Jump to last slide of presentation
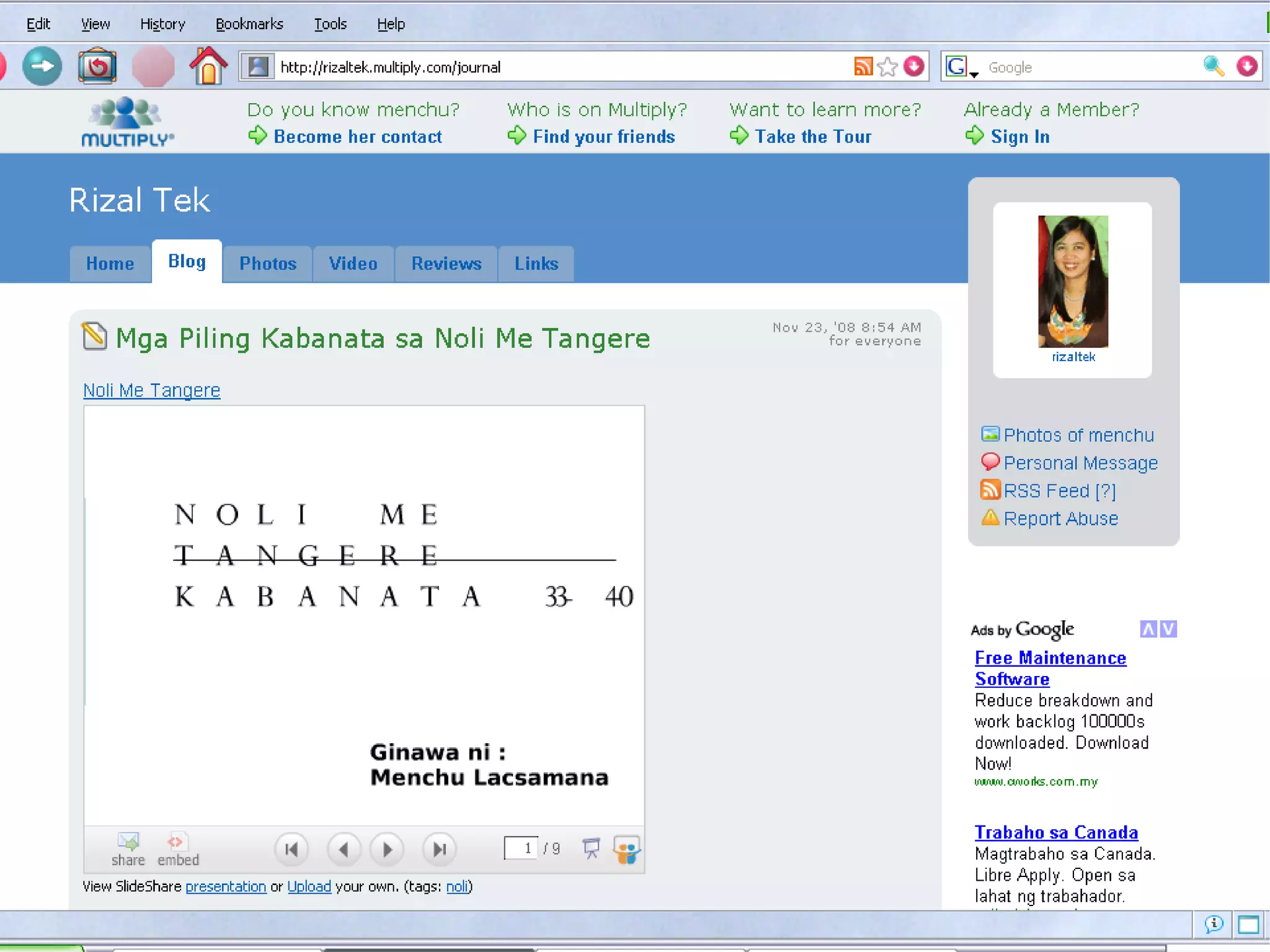The height and width of the screenshot is (952, 1270). pyautogui.click(x=439, y=848)
